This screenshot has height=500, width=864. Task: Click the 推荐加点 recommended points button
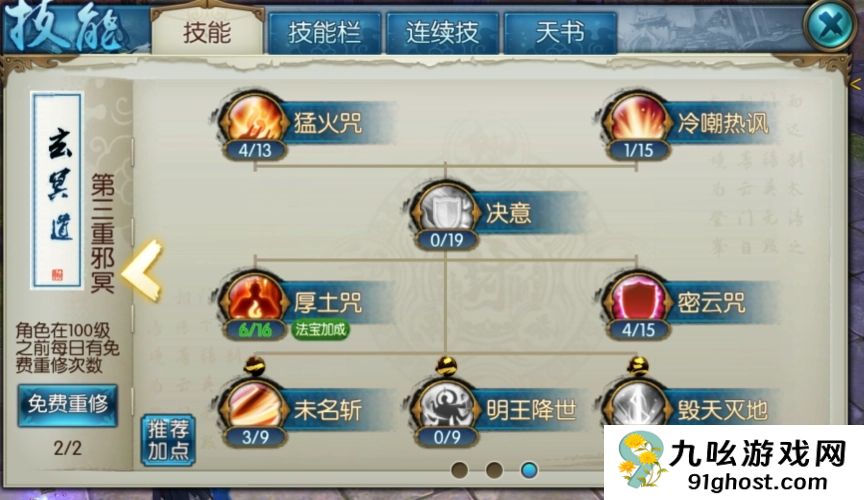pyautogui.click(x=168, y=440)
